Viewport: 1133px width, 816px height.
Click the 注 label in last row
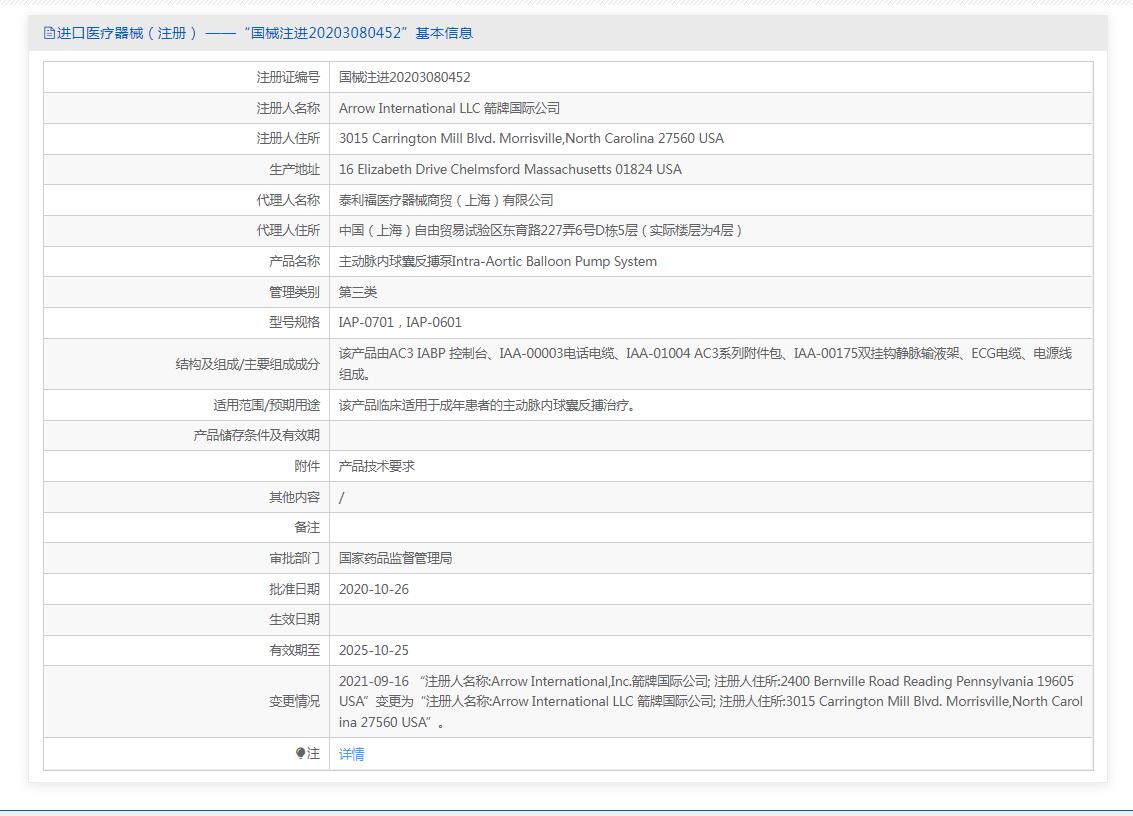[313, 753]
